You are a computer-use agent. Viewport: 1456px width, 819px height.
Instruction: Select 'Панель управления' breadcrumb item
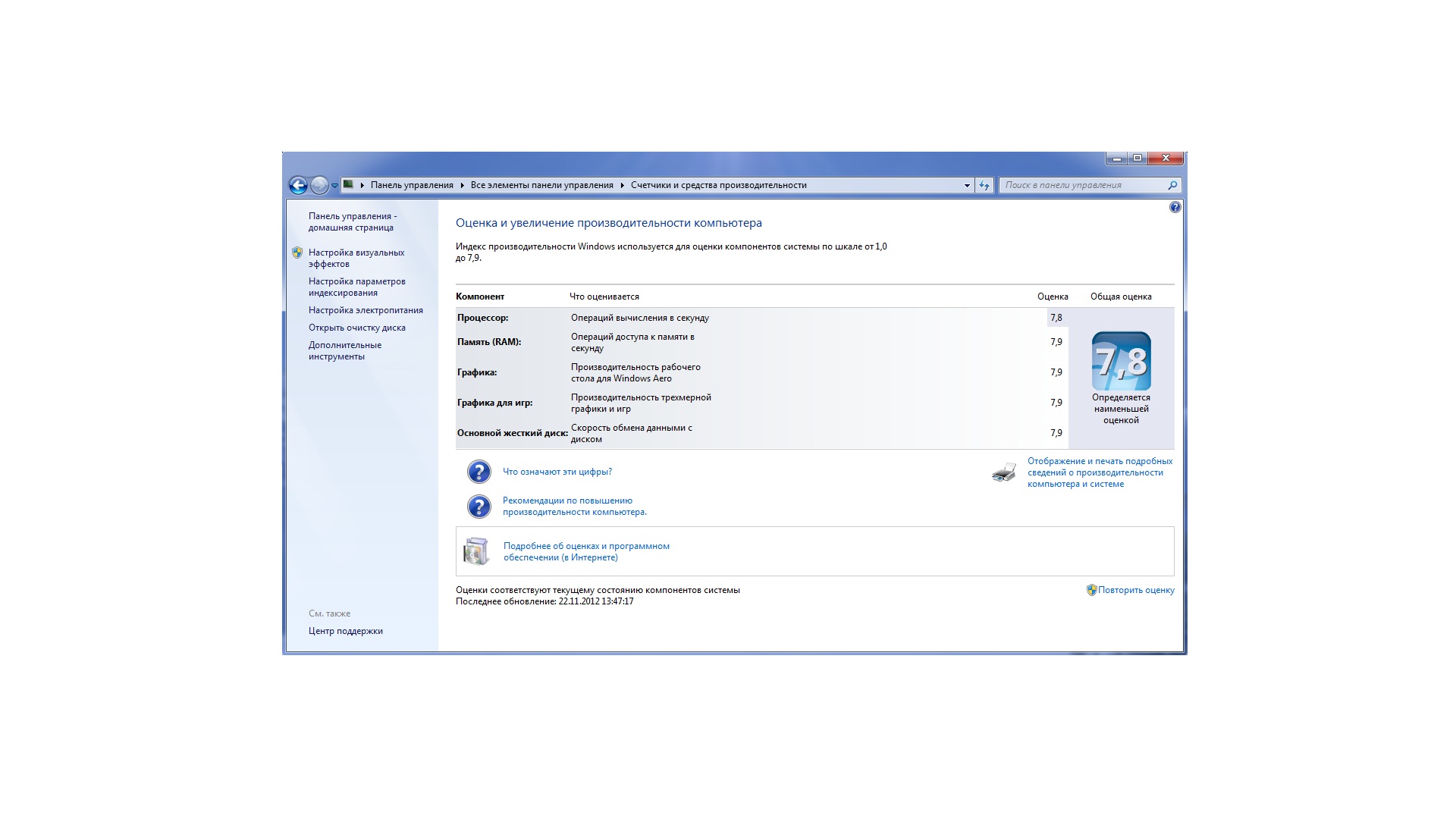point(412,185)
